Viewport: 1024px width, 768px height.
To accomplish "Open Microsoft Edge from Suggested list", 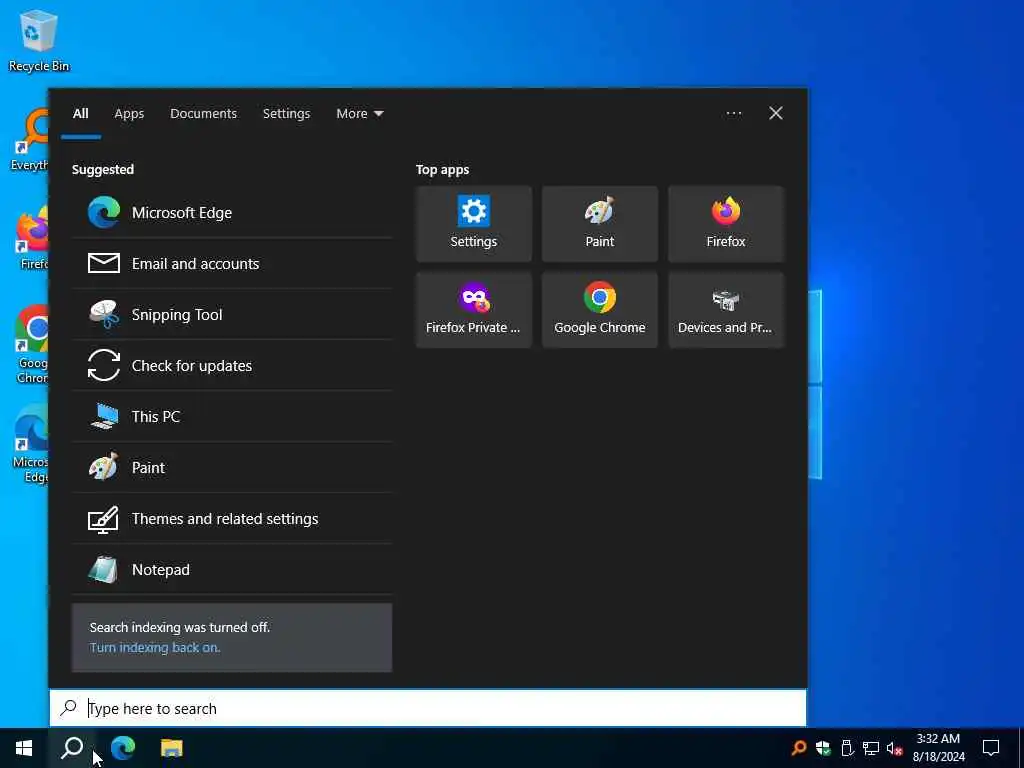I will coord(232,212).
